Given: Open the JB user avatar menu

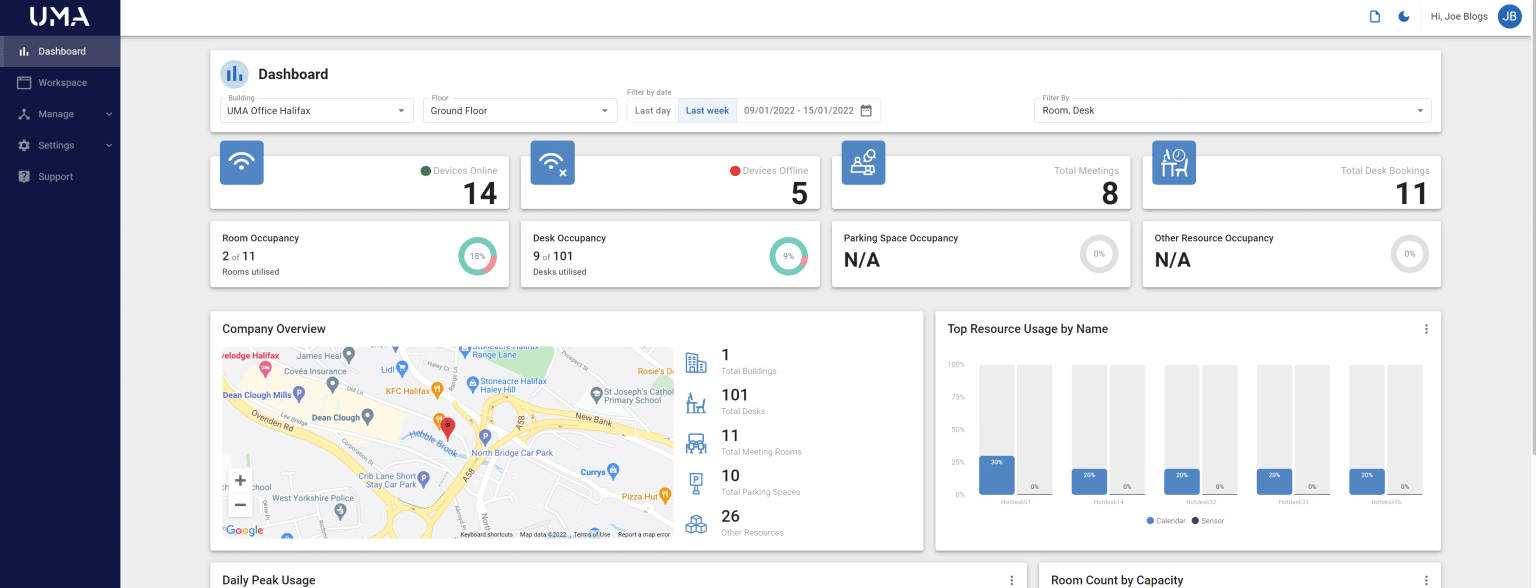Looking at the screenshot, I should (x=1509, y=16).
